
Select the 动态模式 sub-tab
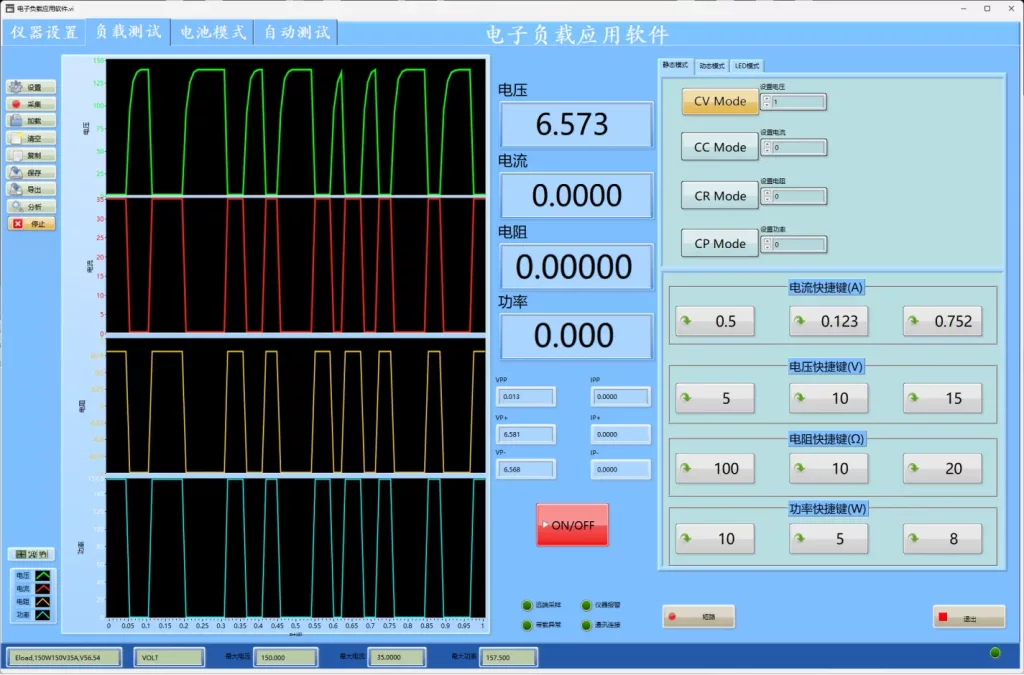(712, 65)
